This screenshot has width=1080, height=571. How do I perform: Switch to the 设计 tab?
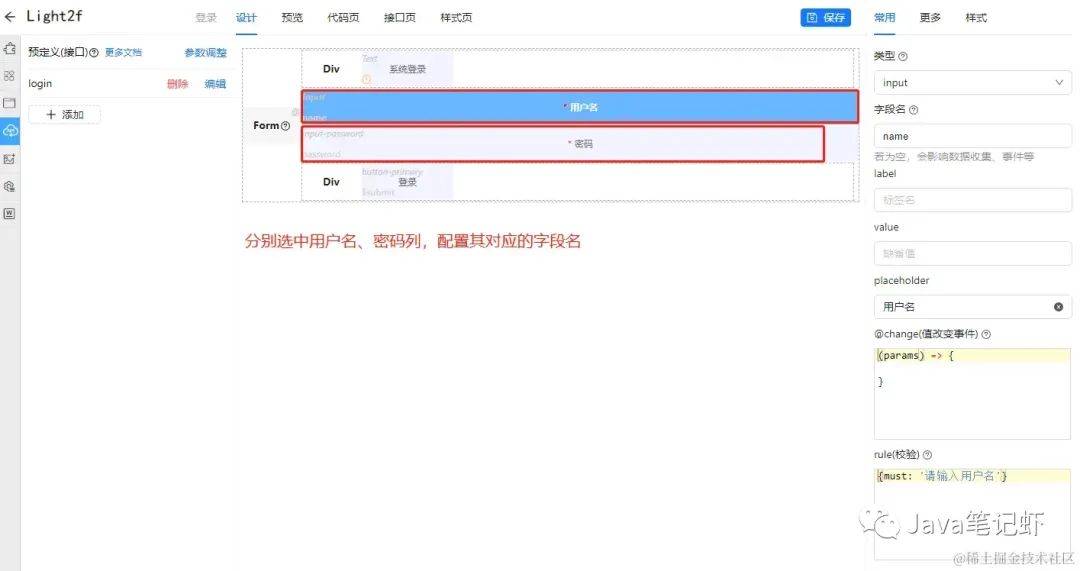246,17
